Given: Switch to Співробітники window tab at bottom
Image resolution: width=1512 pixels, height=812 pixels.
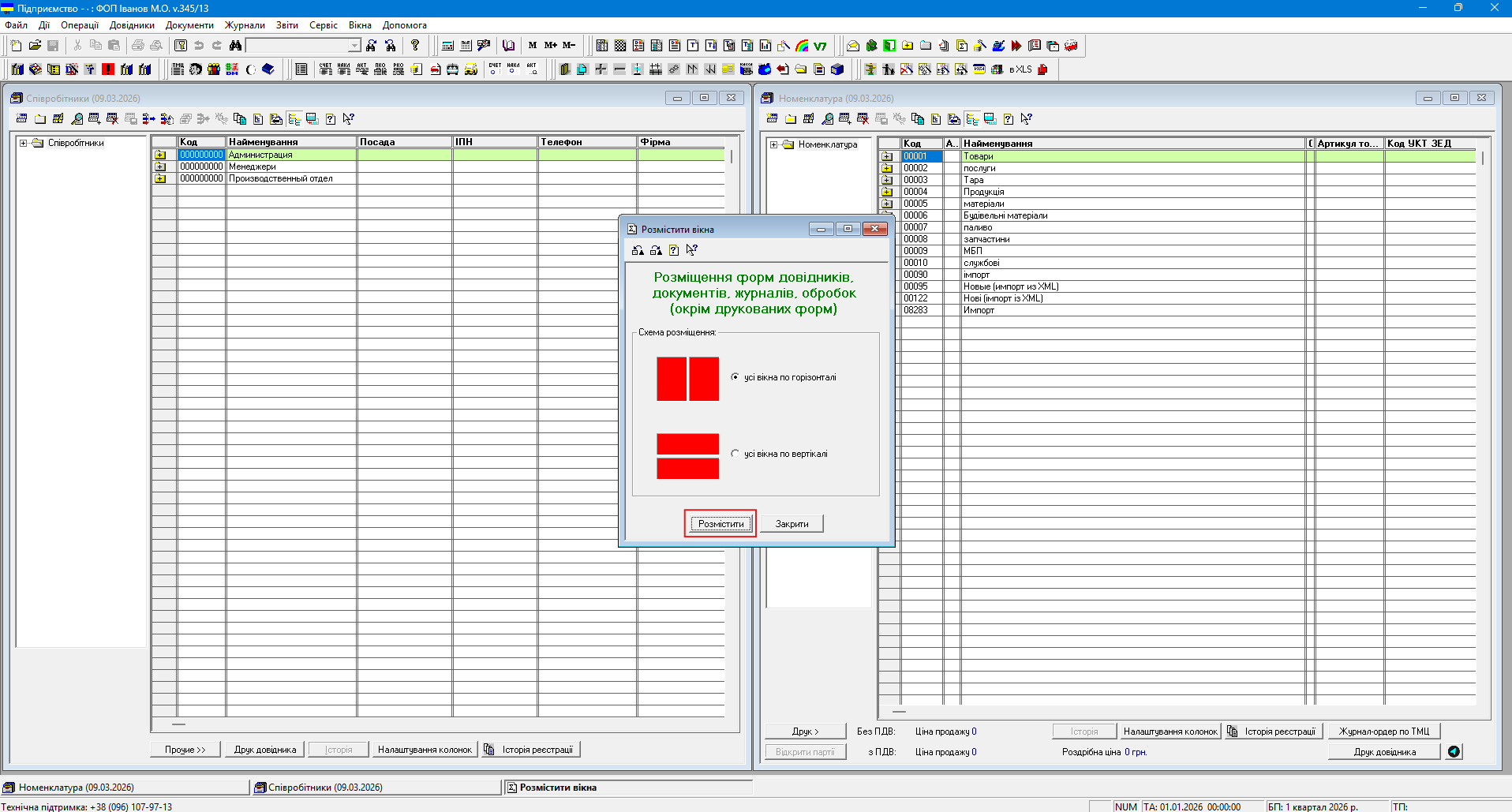Looking at the screenshot, I should [324, 788].
